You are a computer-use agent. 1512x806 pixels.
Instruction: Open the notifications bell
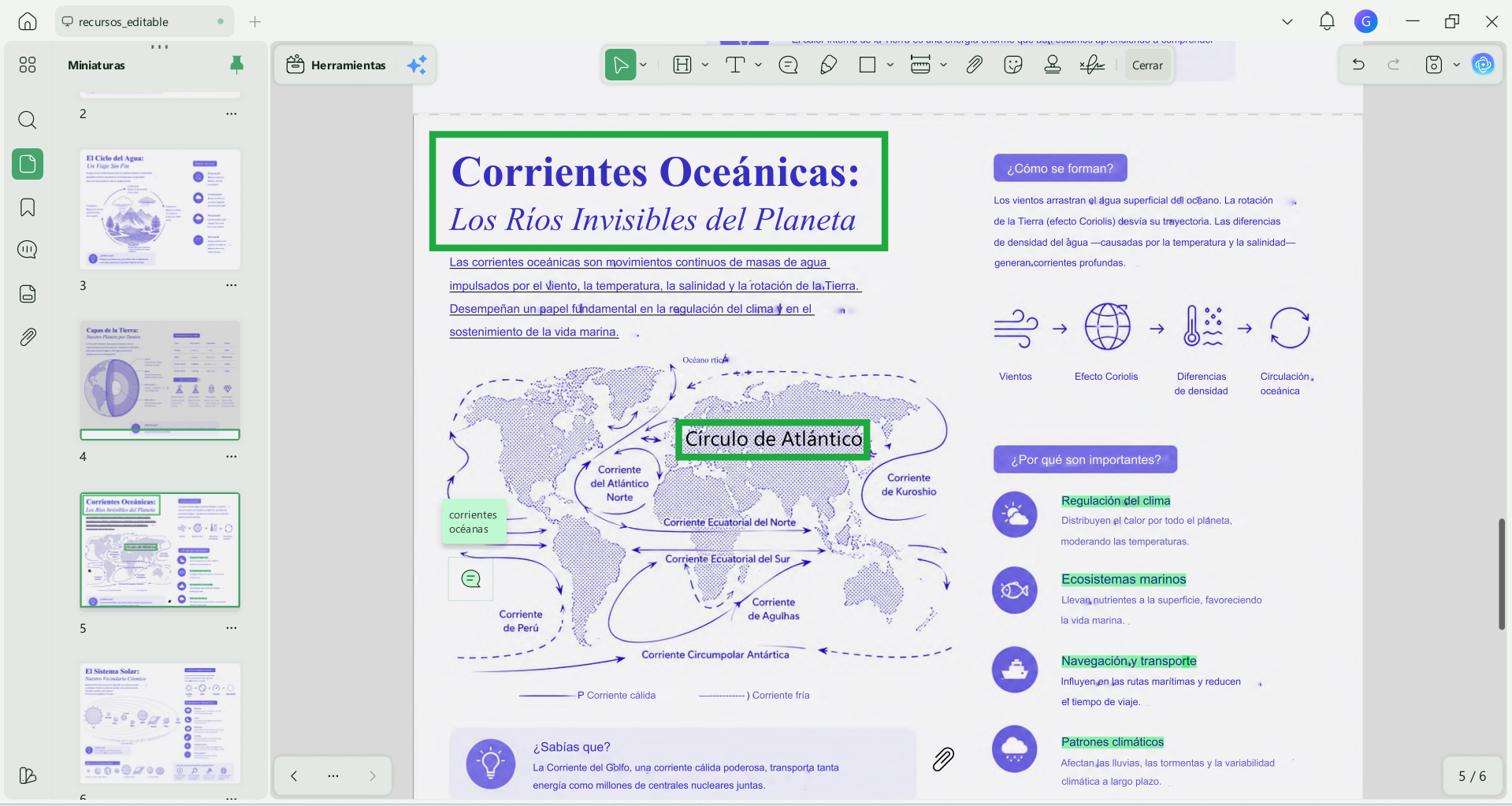click(1327, 21)
